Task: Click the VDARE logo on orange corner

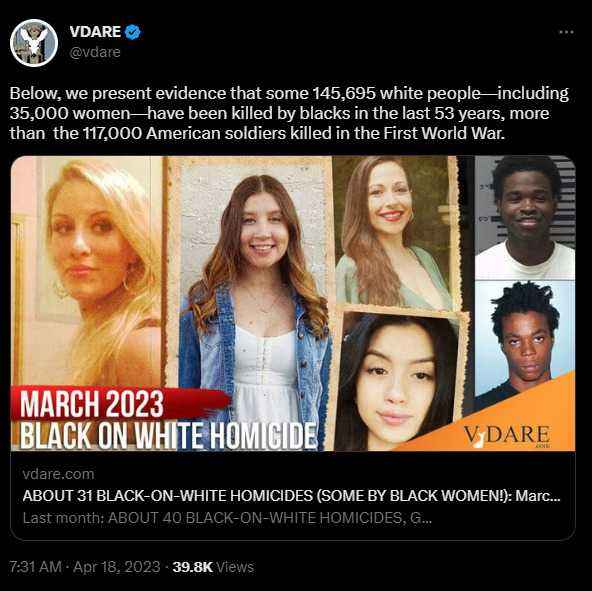Action: 507,435
